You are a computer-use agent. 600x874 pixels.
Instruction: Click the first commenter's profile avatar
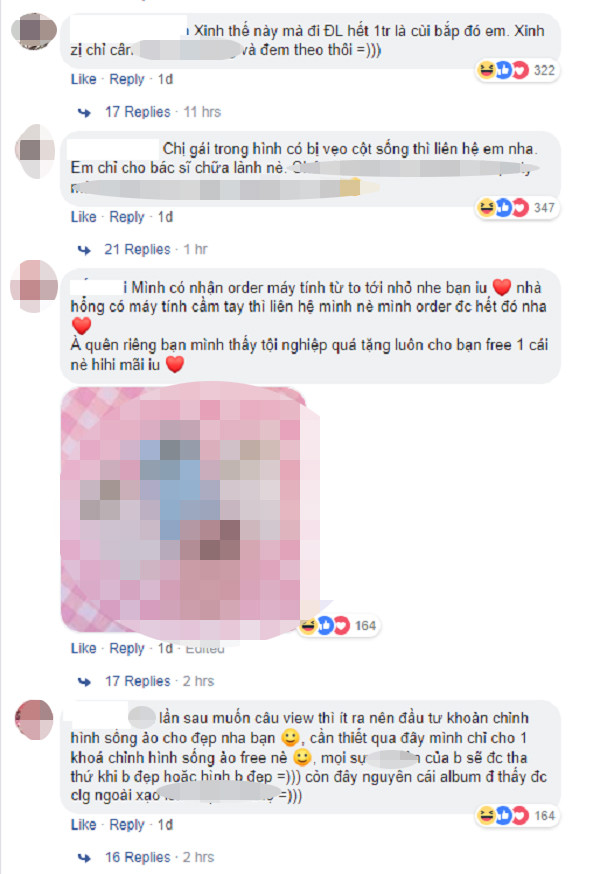point(34,31)
